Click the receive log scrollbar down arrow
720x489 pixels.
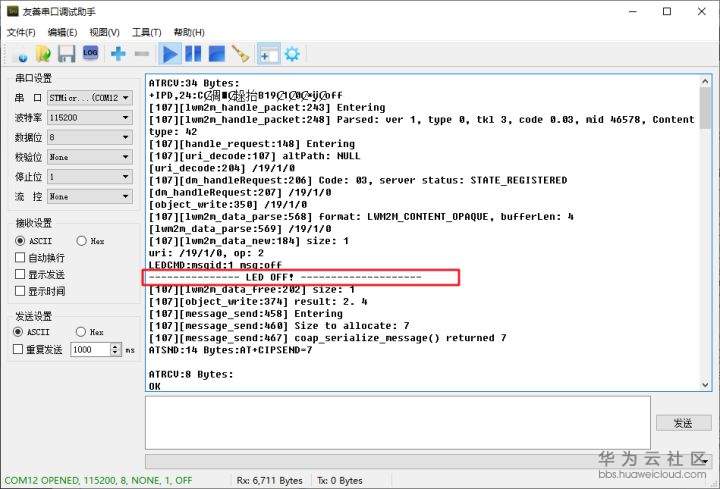coord(705,385)
